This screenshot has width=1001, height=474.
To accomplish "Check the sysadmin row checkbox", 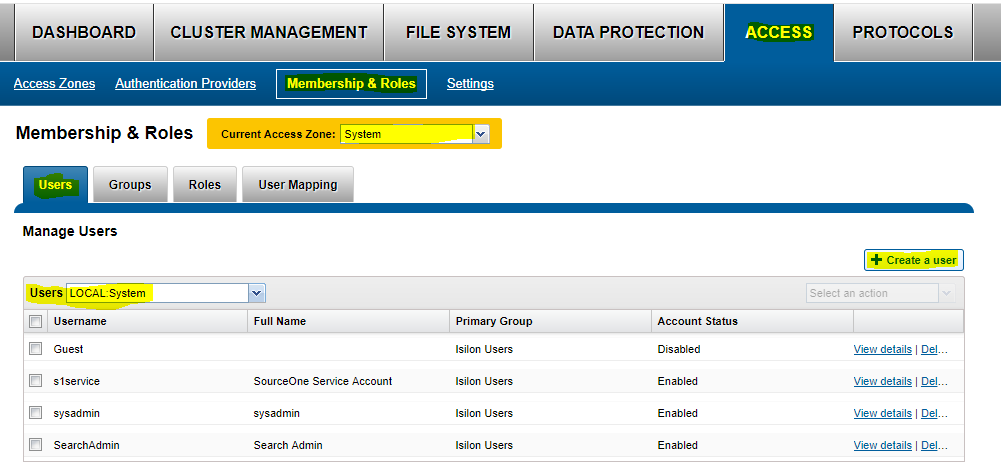I will click(36, 413).
